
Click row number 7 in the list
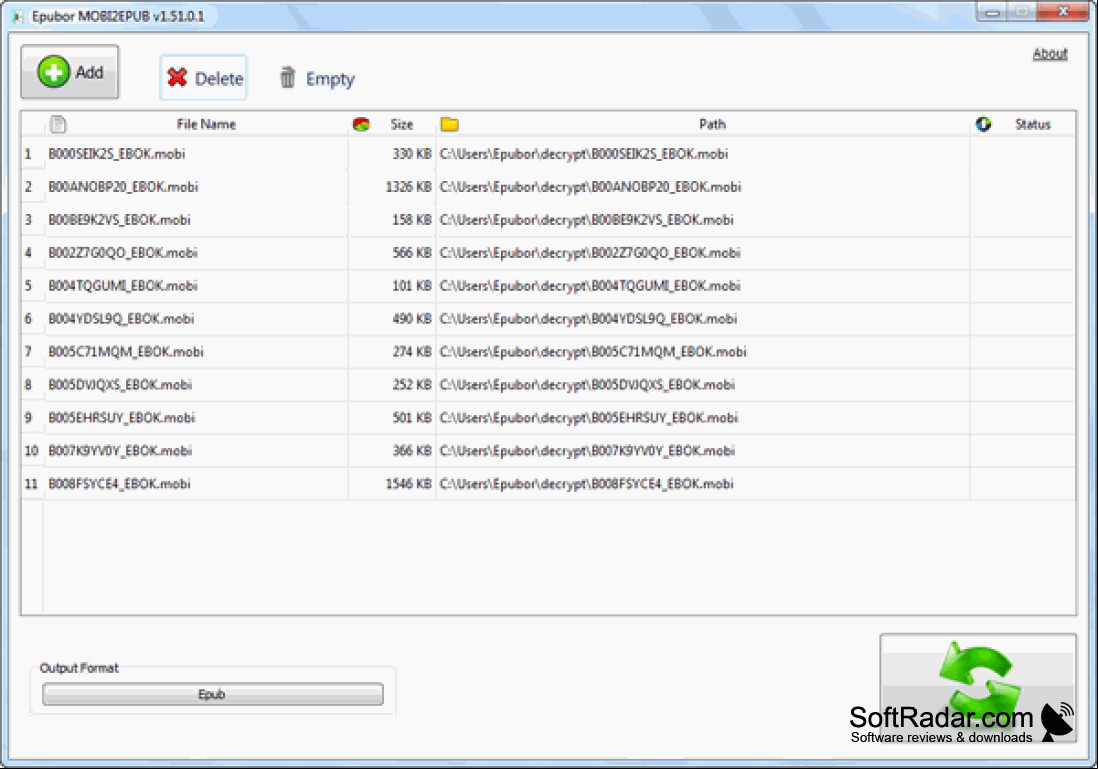tap(28, 352)
